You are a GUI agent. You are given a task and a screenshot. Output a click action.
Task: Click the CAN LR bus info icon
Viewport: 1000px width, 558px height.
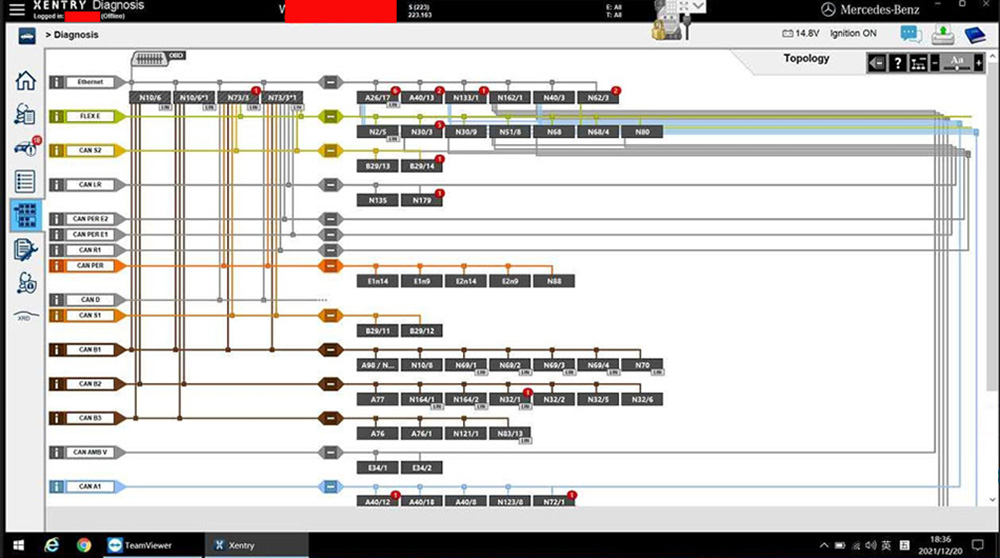[x=57, y=185]
